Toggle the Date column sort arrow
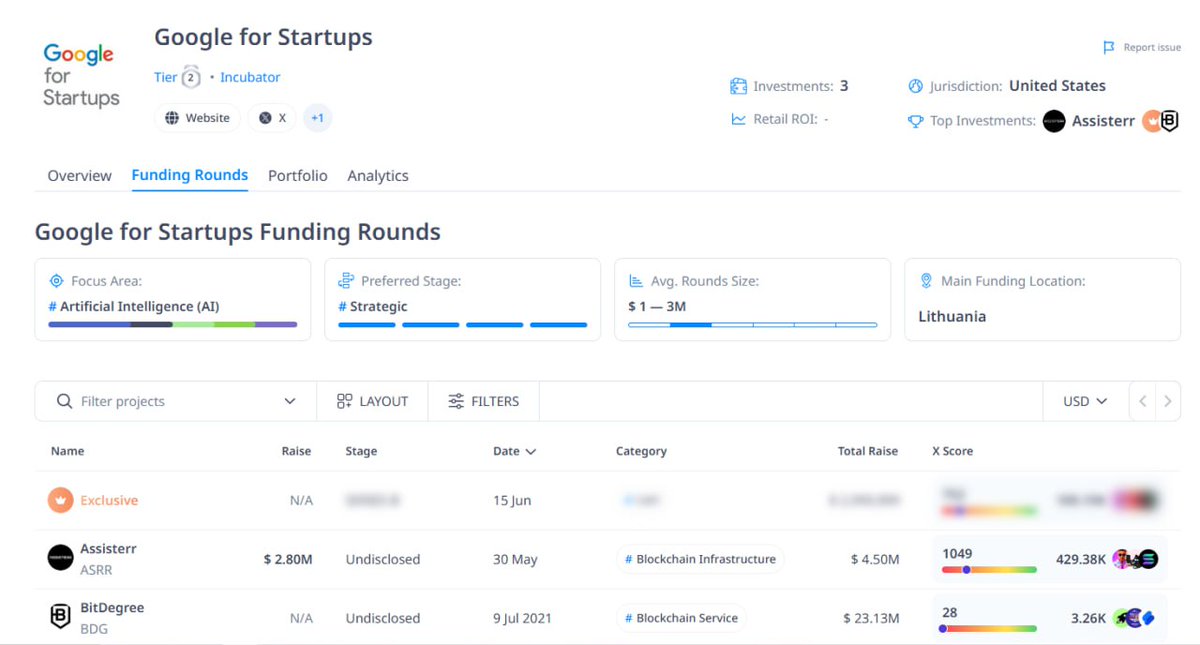The height and width of the screenshot is (645, 1200). click(531, 452)
